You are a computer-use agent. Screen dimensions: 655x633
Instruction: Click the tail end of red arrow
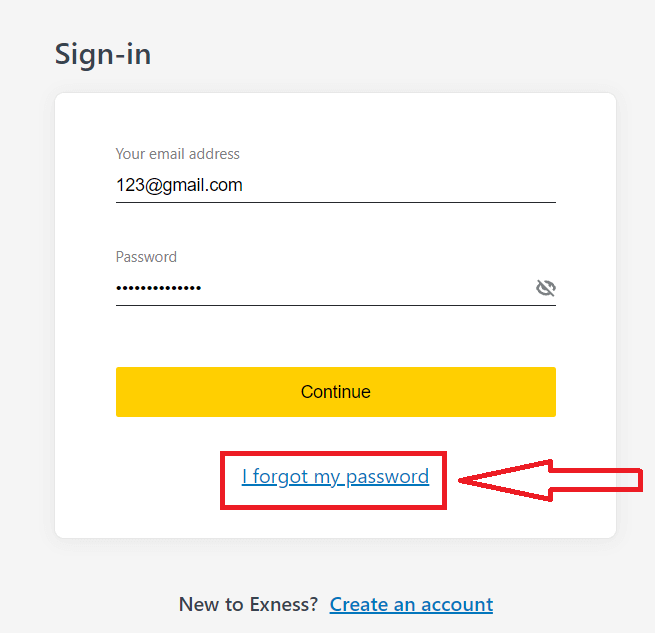pyautogui.click(x=637, y=481)
